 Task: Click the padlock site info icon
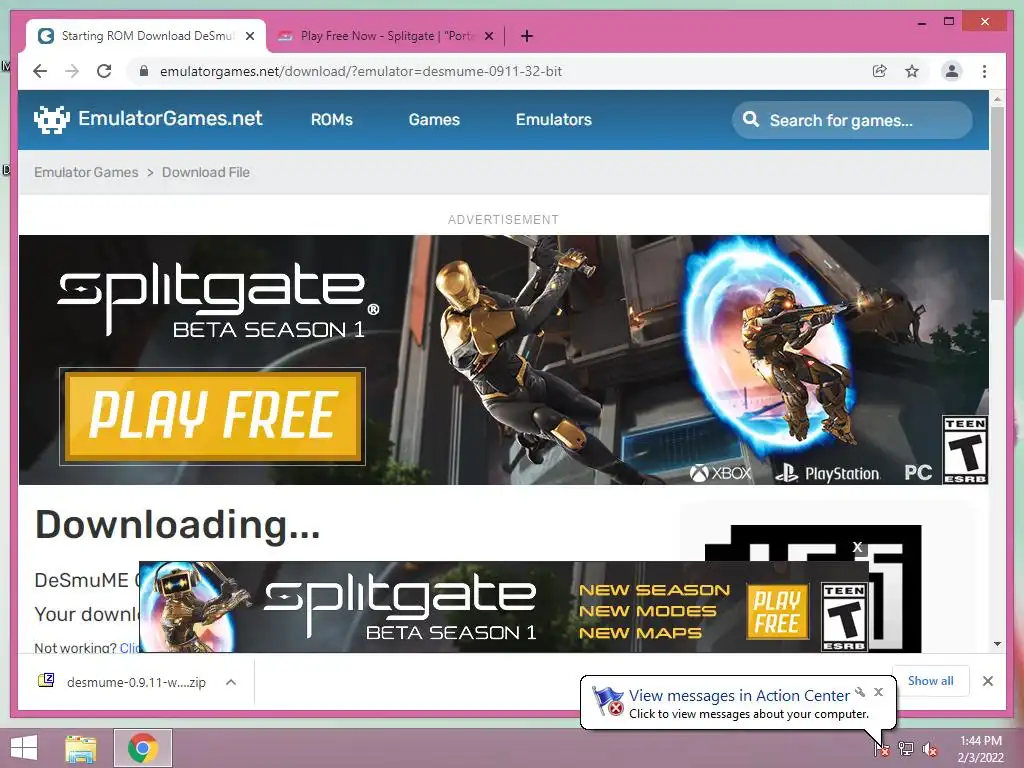[x=144, y=71]
